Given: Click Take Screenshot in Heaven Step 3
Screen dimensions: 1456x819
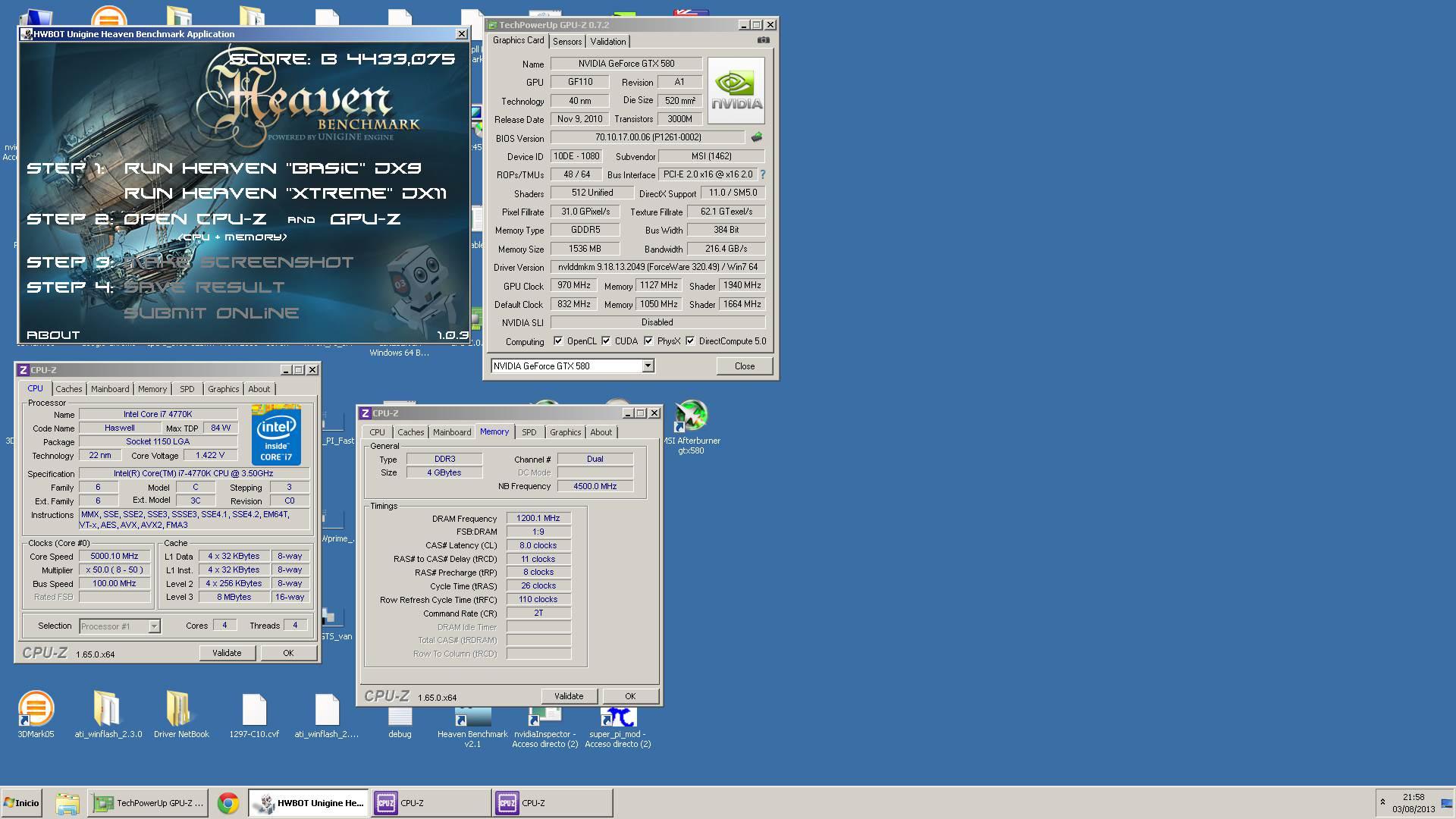Looking at the screenshot, I should [x=239, y=262].
